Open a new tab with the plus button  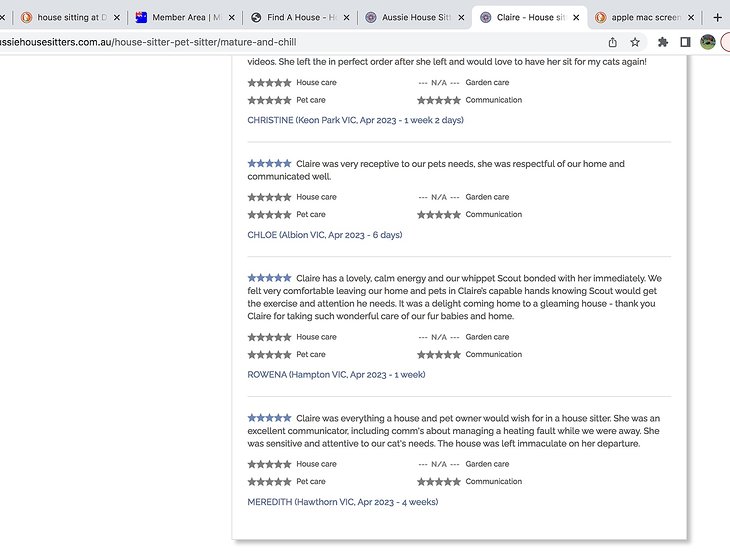coord(717,17)
